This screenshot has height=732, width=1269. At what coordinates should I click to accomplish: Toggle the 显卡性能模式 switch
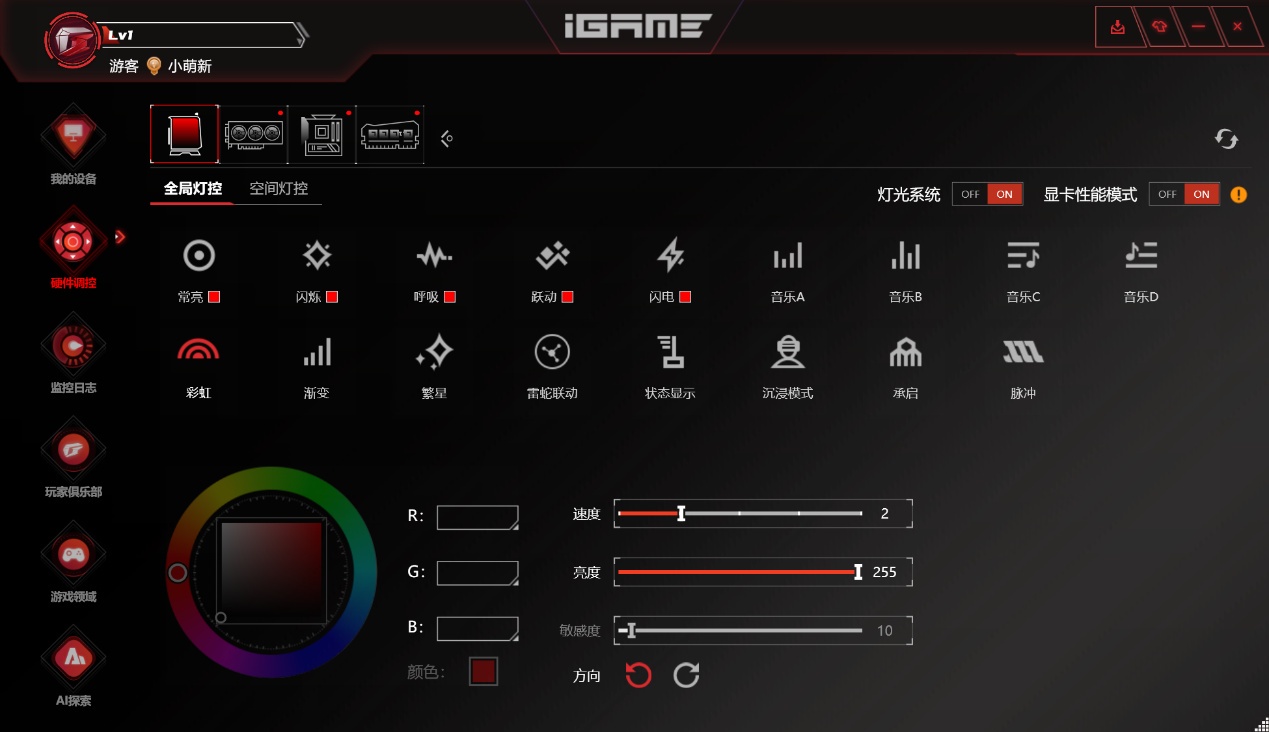[x=1184, y=194]
